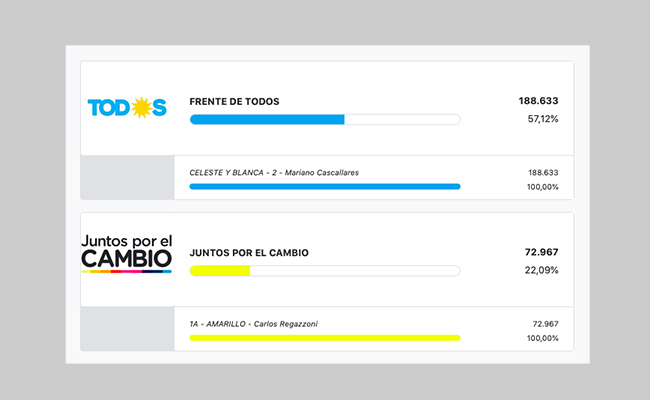Click the 100,00% under Cascallares votes
Viewport: 650px width, 400px height.
click(x=543, y=187)
